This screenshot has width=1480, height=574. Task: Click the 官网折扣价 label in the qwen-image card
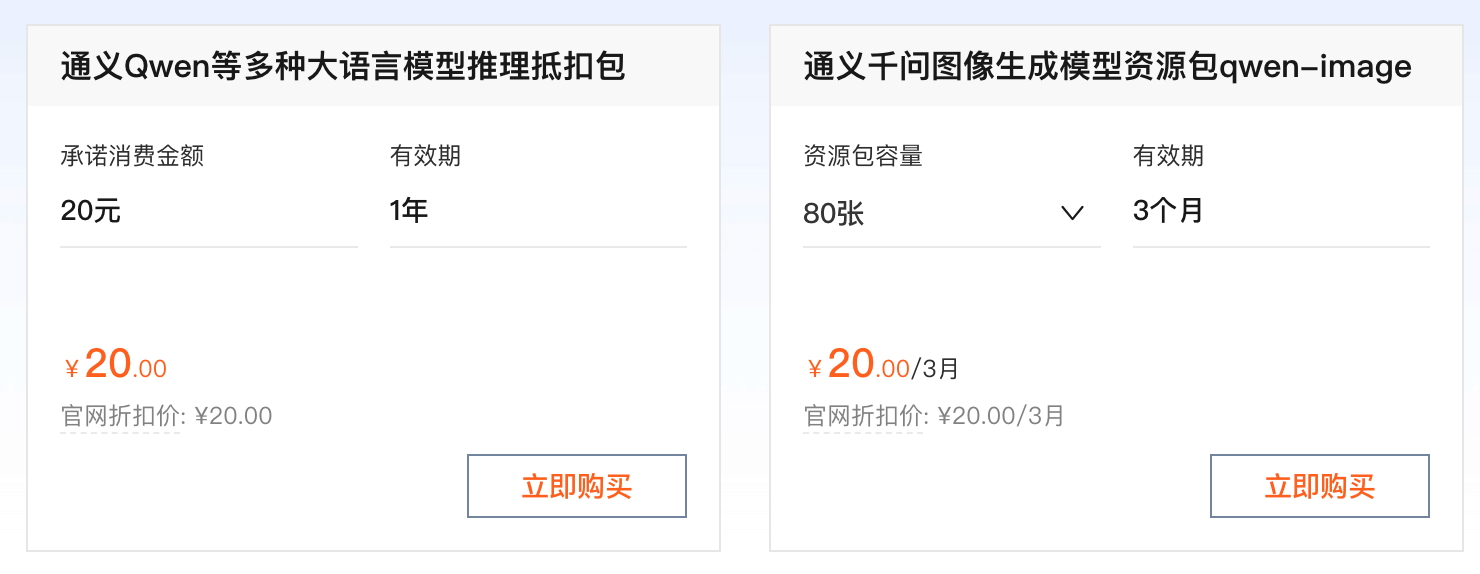[x=864, y=416]
